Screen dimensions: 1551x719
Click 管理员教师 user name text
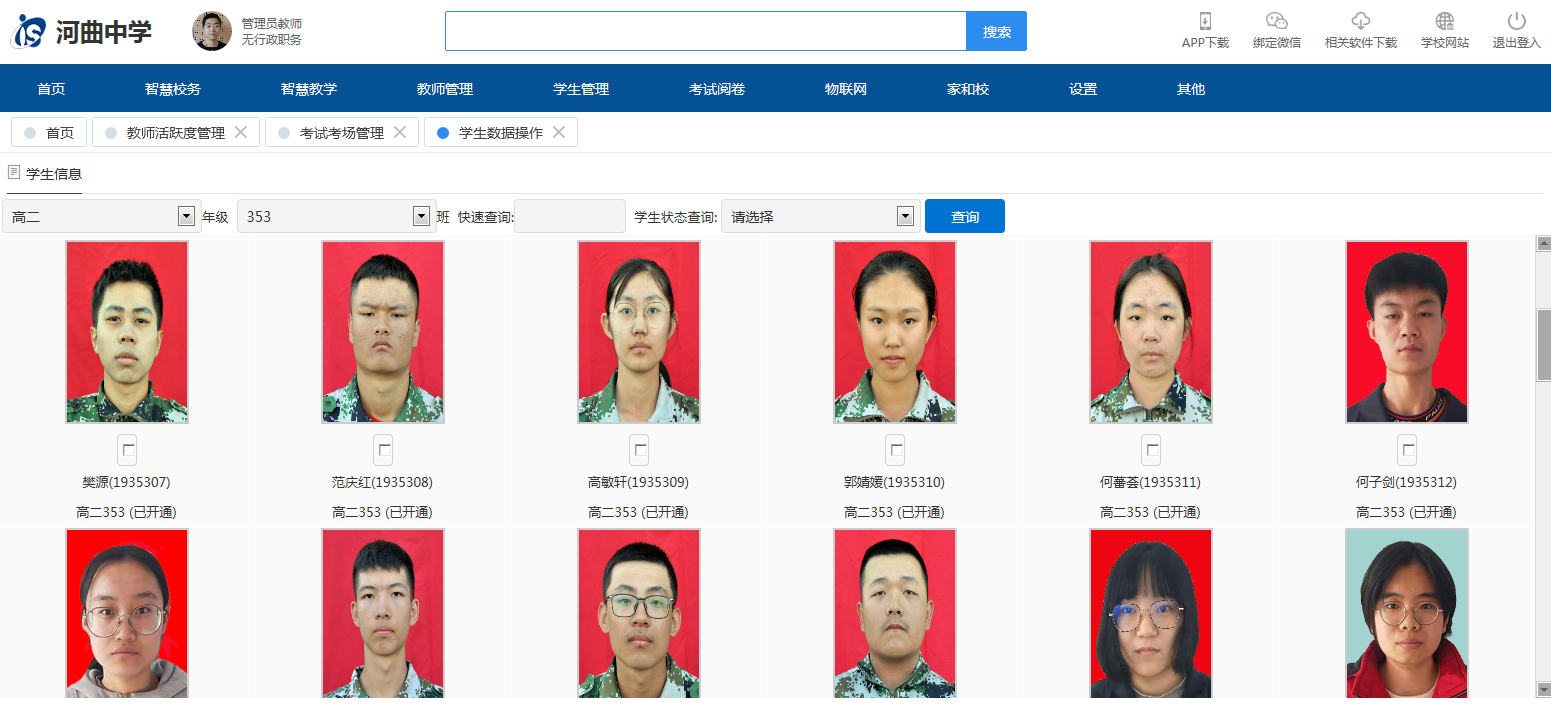pos(272,23)
